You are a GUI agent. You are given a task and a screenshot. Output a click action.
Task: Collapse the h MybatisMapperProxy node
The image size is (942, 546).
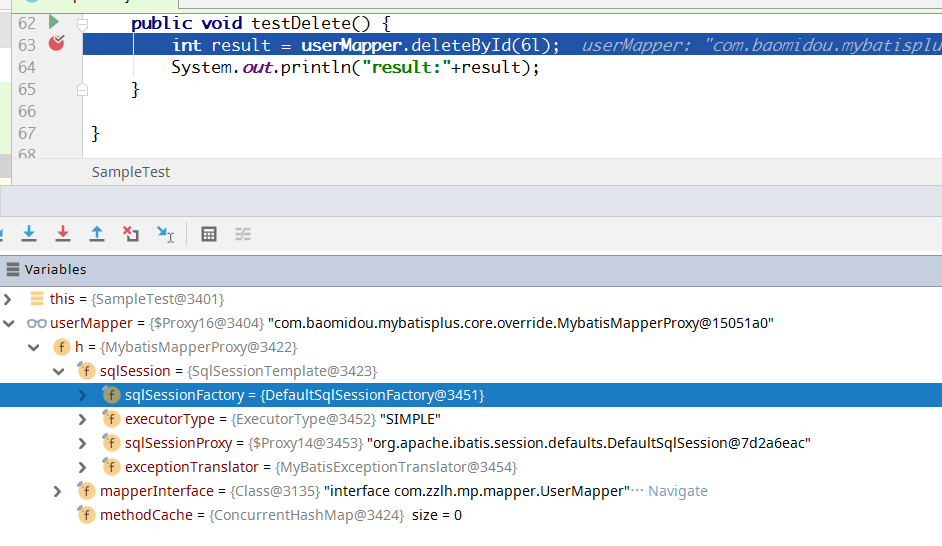tap(34, 347)
